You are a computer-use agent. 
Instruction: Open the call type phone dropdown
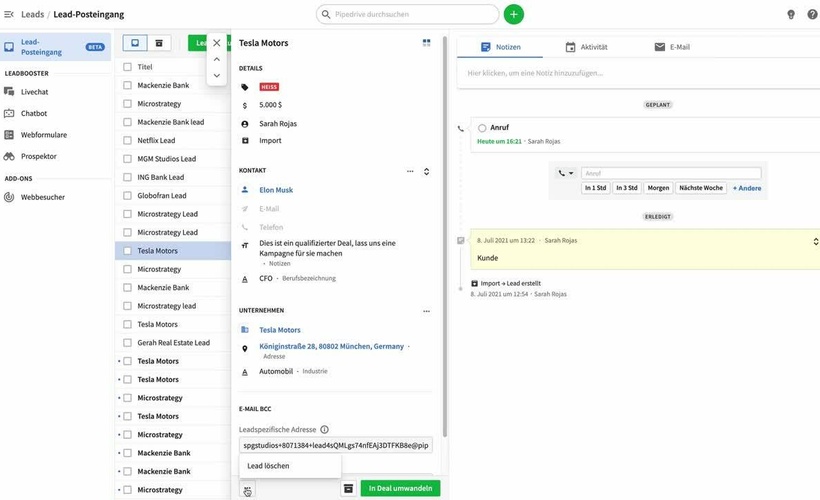[566, 173]
